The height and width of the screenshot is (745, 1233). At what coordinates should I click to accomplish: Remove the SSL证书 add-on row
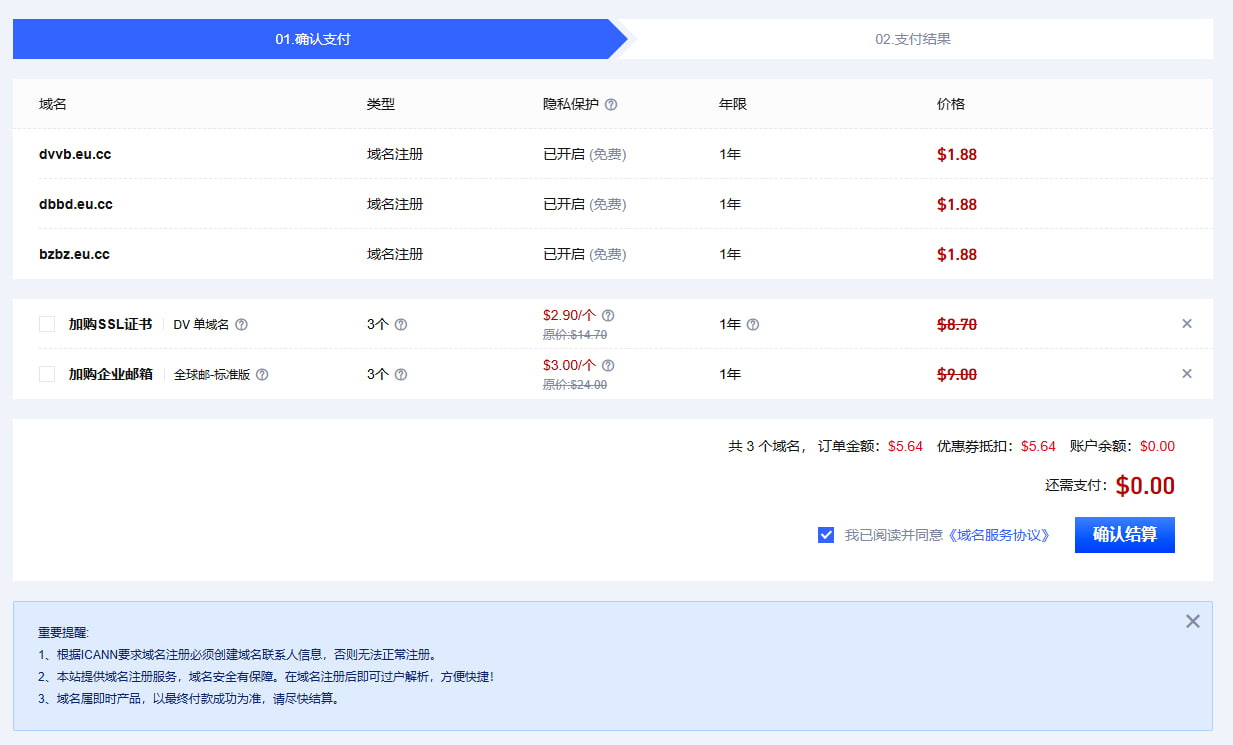tap(1187, 323)
